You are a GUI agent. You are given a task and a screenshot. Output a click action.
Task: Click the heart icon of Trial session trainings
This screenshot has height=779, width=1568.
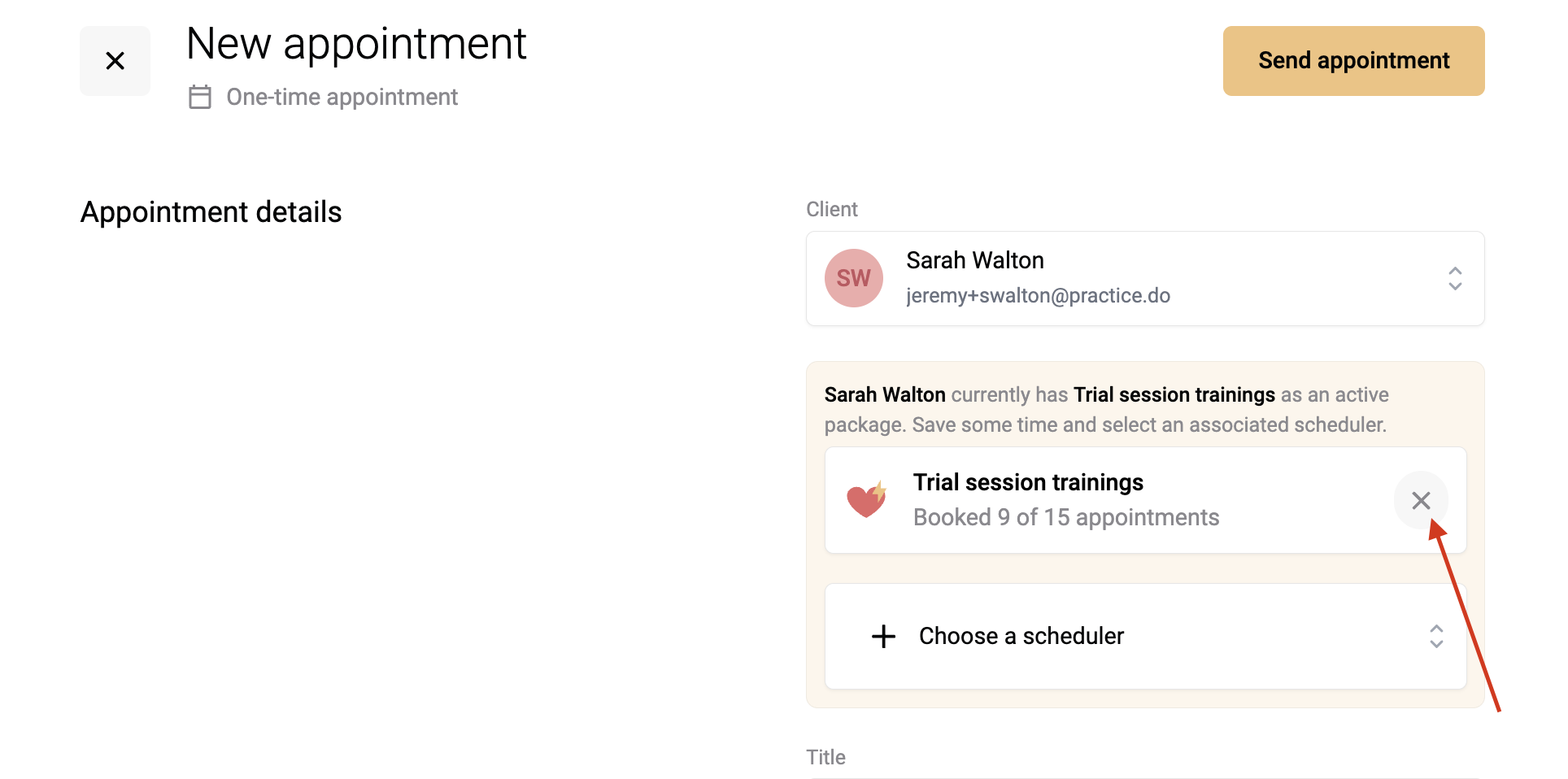[866, 499]
